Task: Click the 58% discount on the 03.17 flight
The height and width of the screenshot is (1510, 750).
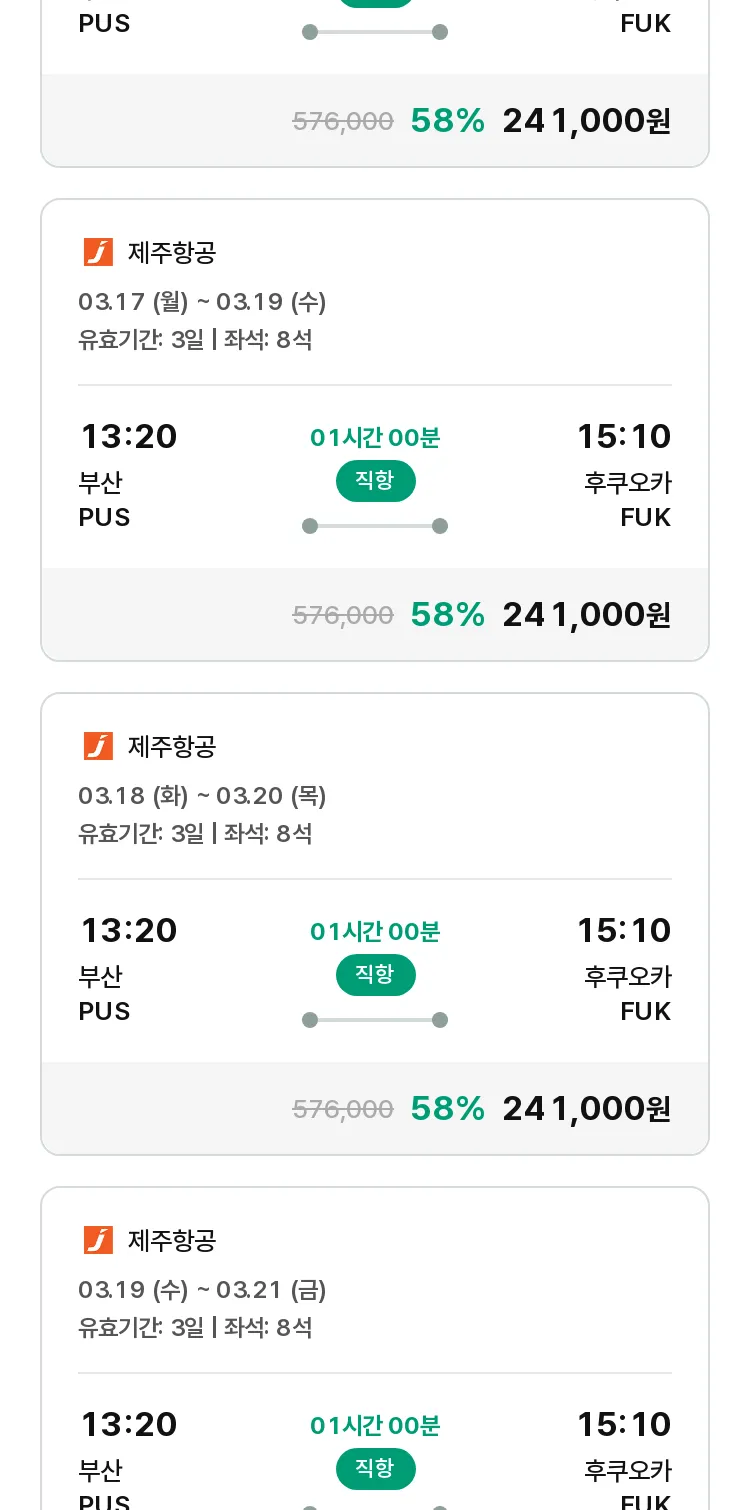Action: [447, 615]
